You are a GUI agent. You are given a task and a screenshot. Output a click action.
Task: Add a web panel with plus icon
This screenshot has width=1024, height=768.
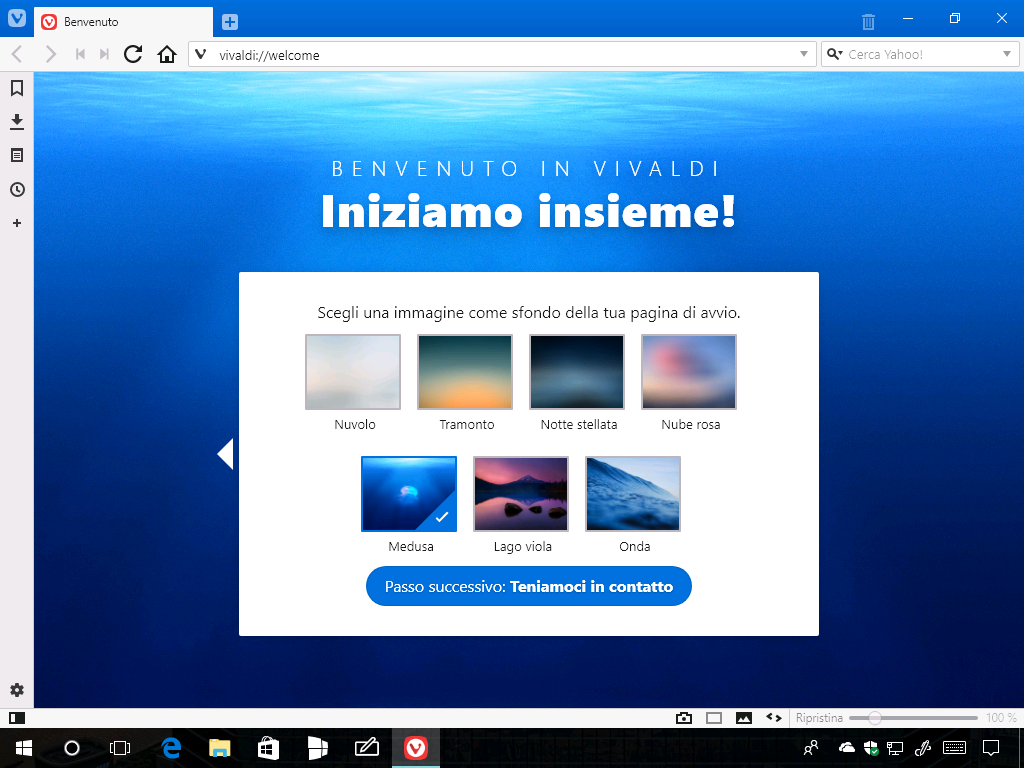(x=17, y=223)
